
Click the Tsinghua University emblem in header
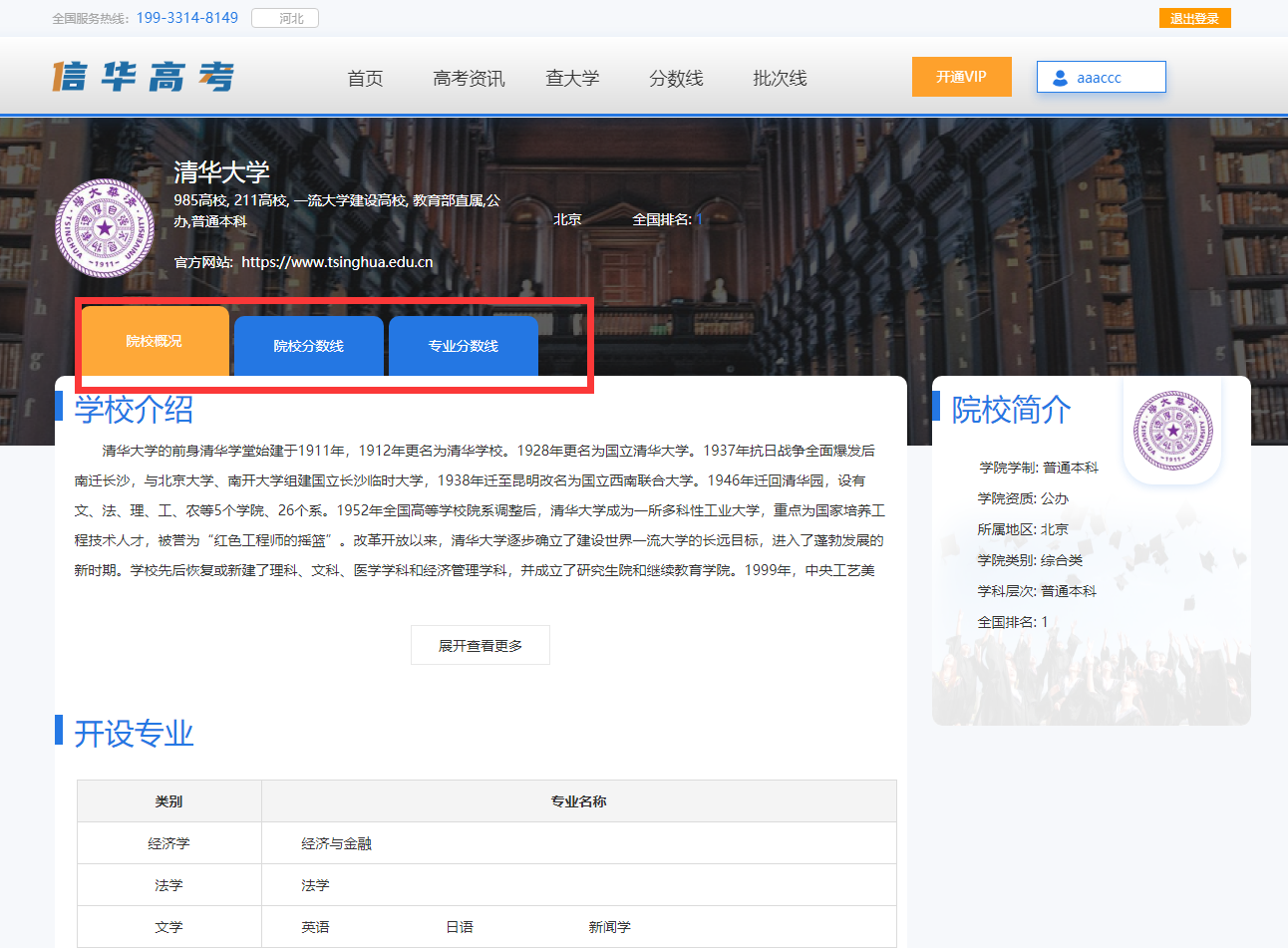click(105, 228)
